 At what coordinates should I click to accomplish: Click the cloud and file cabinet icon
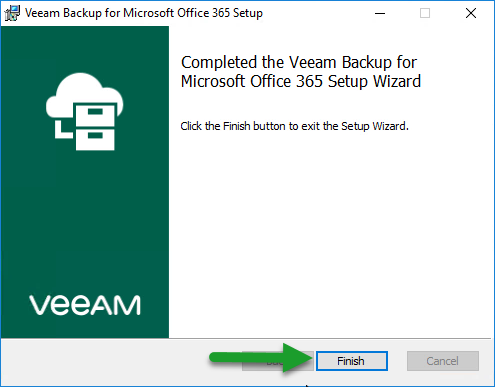[x=84, y=111]
